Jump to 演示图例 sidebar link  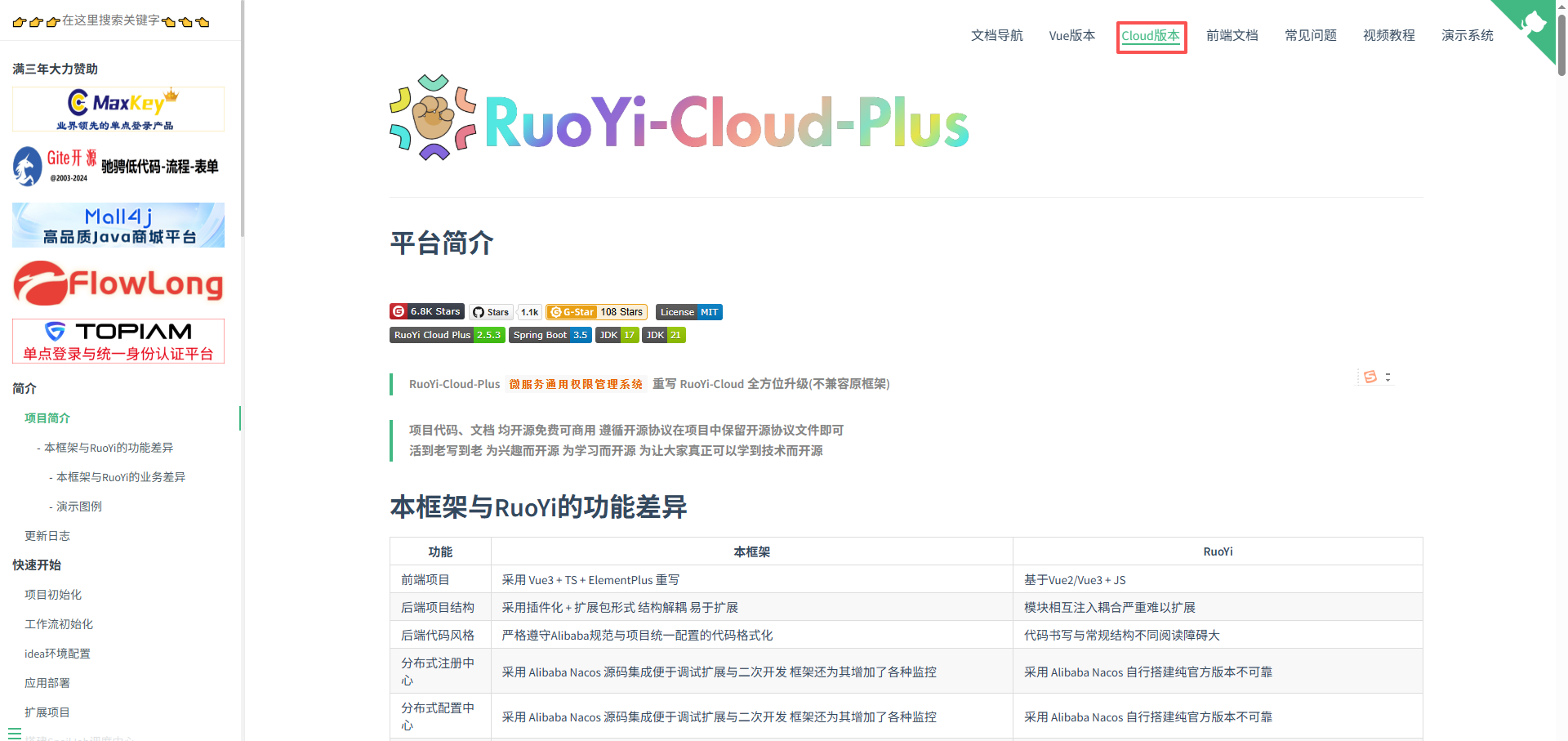pos(79,507)
